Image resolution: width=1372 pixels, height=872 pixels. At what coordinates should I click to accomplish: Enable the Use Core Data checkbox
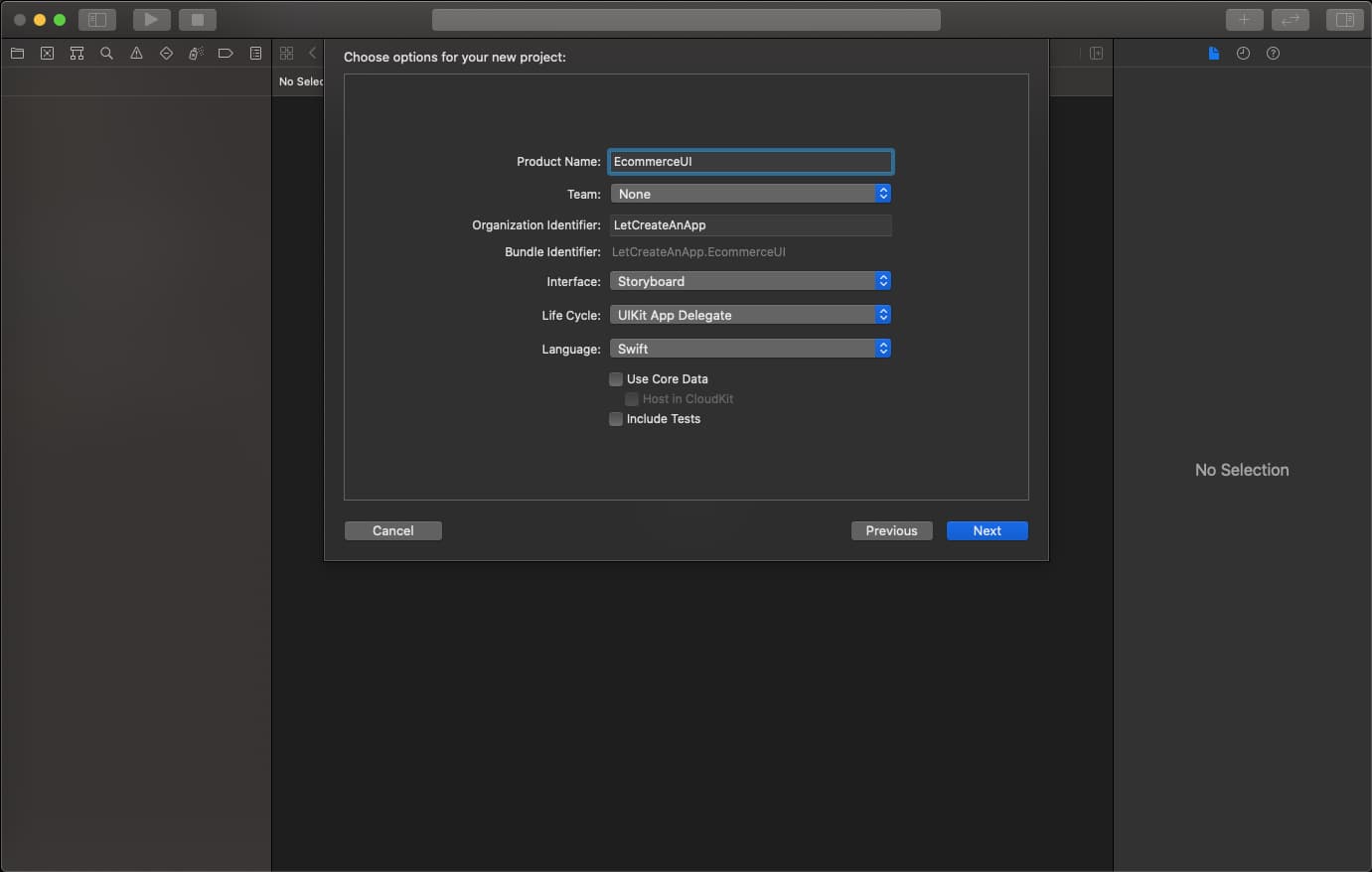coord(616,379)
